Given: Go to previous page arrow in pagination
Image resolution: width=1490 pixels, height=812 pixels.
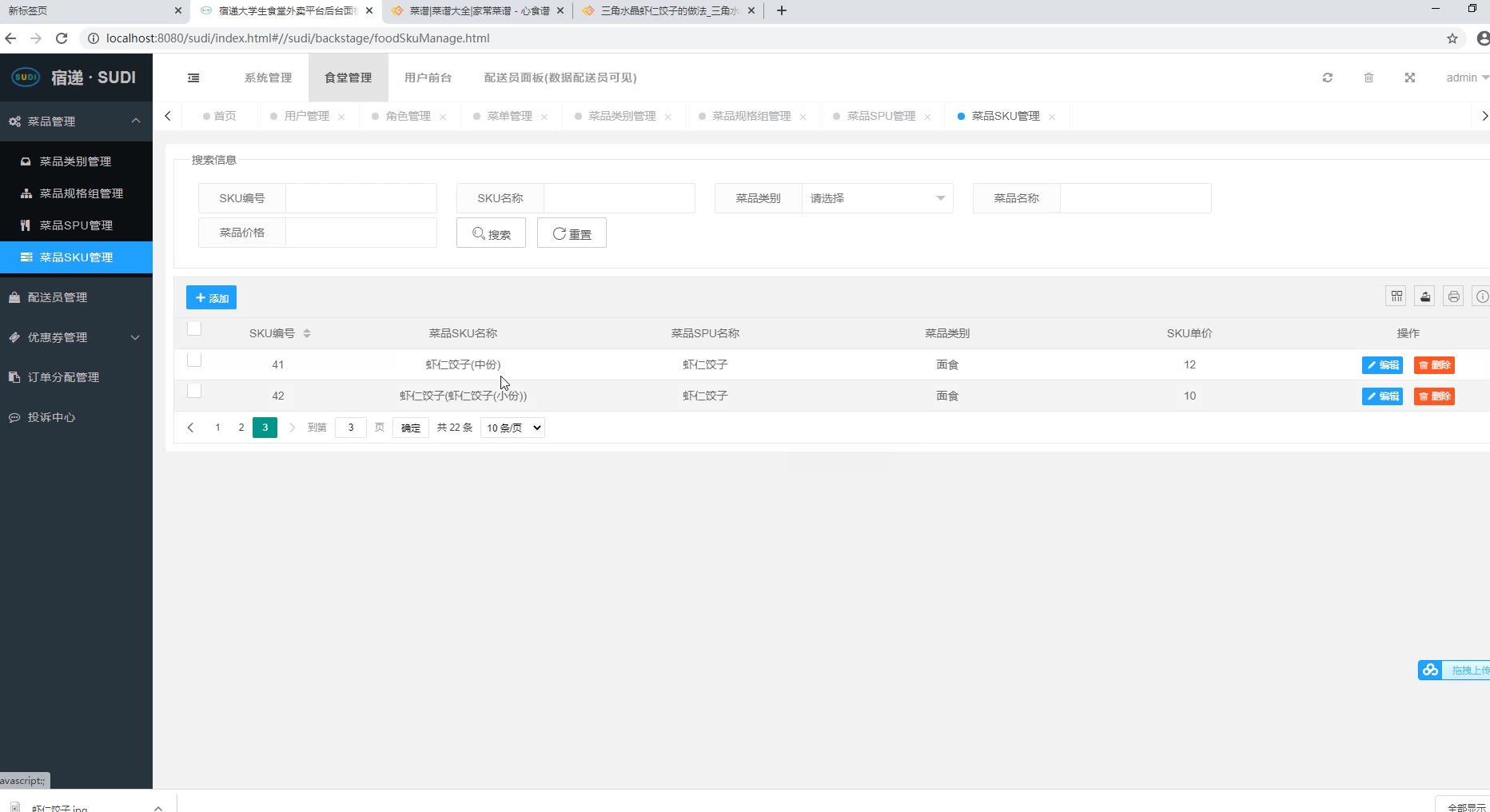Looking at the screenshot, I should (x=190, y=428).
